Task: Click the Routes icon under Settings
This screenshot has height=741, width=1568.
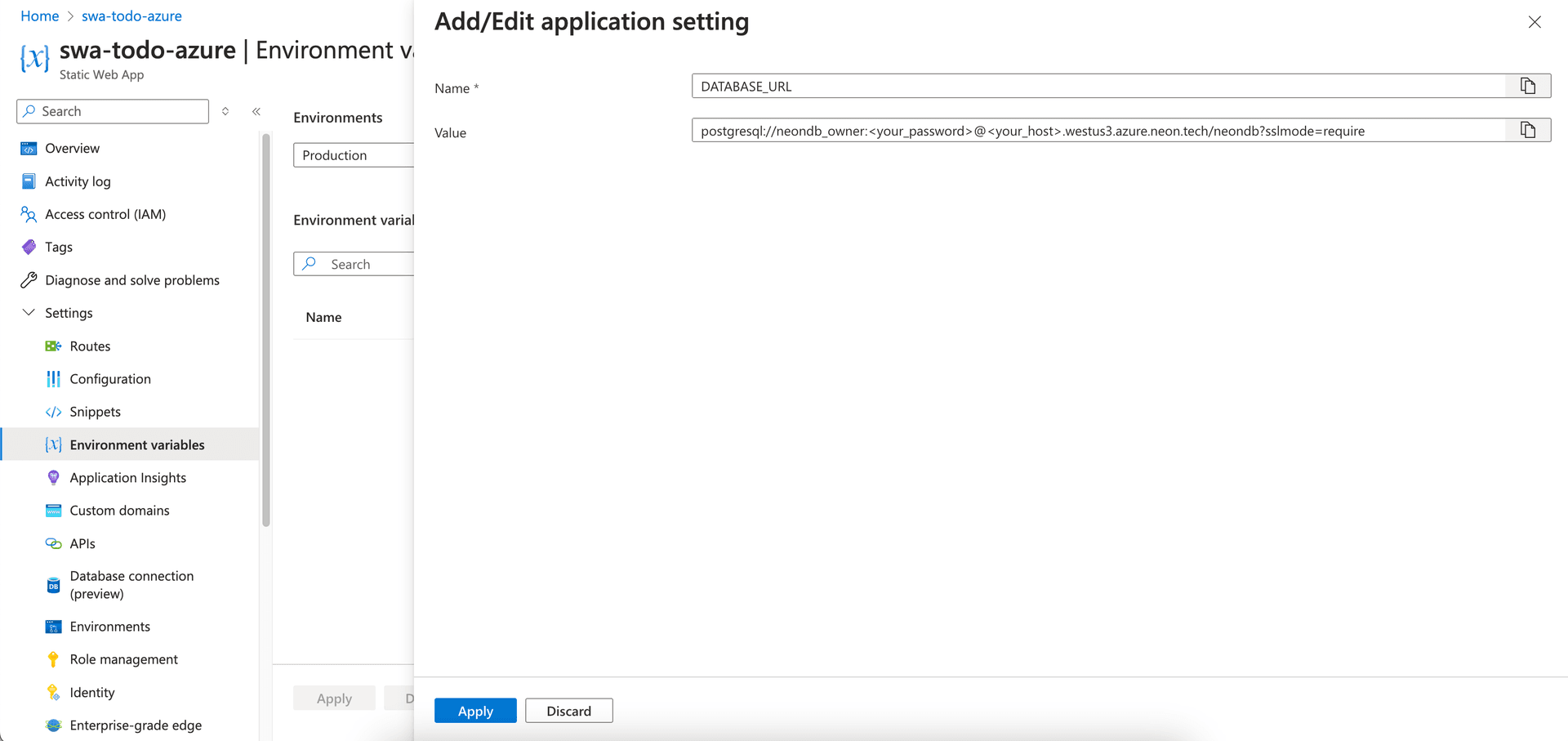Action: 53,346
